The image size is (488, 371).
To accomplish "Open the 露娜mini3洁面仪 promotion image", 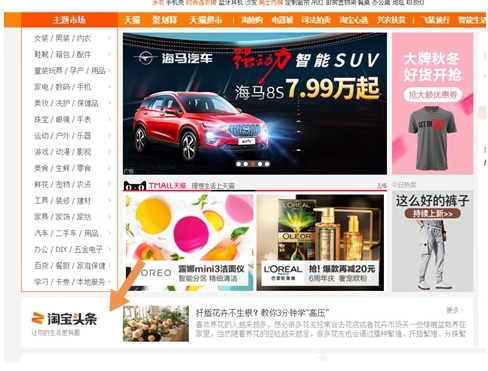I will (x=189, y=243).
